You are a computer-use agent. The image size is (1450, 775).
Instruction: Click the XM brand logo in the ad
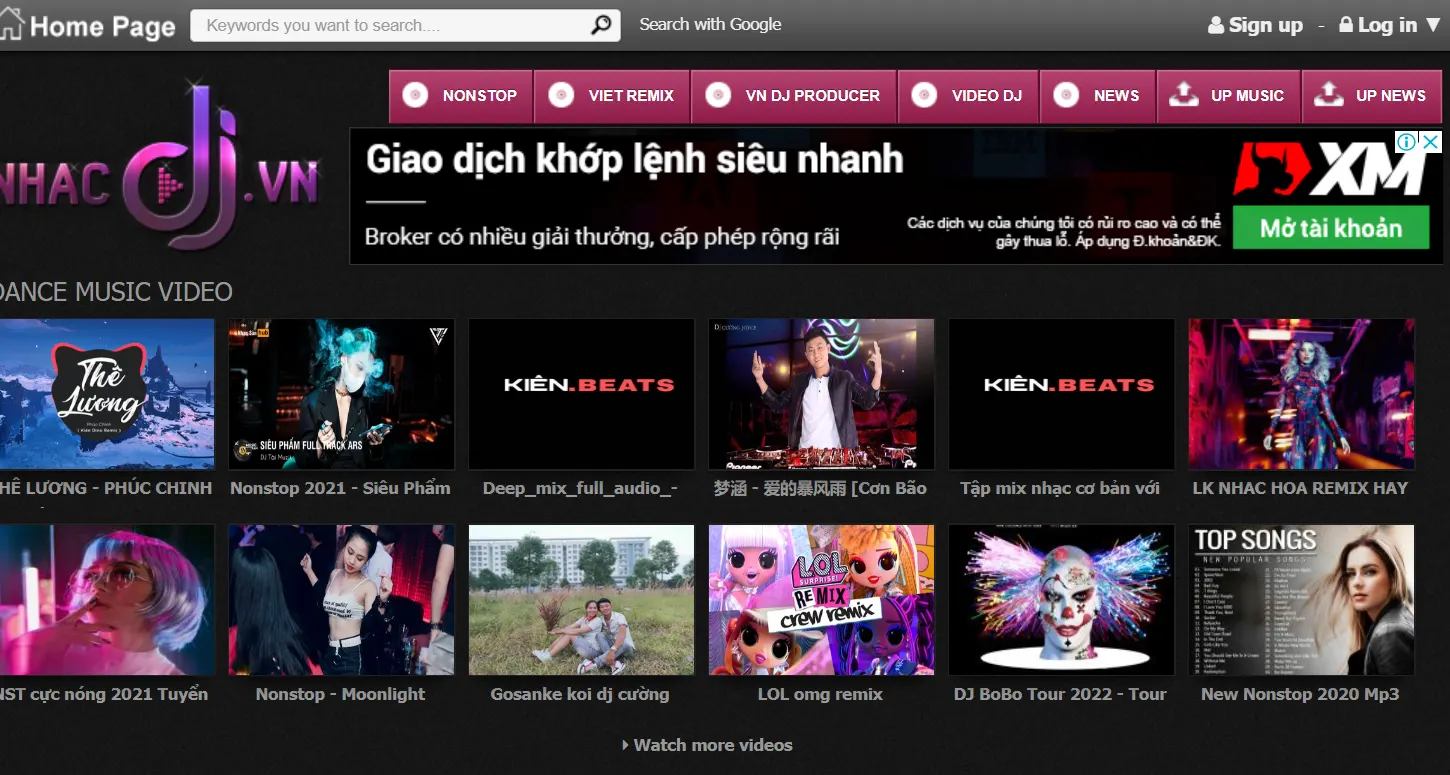click(x=1330, y=168)
